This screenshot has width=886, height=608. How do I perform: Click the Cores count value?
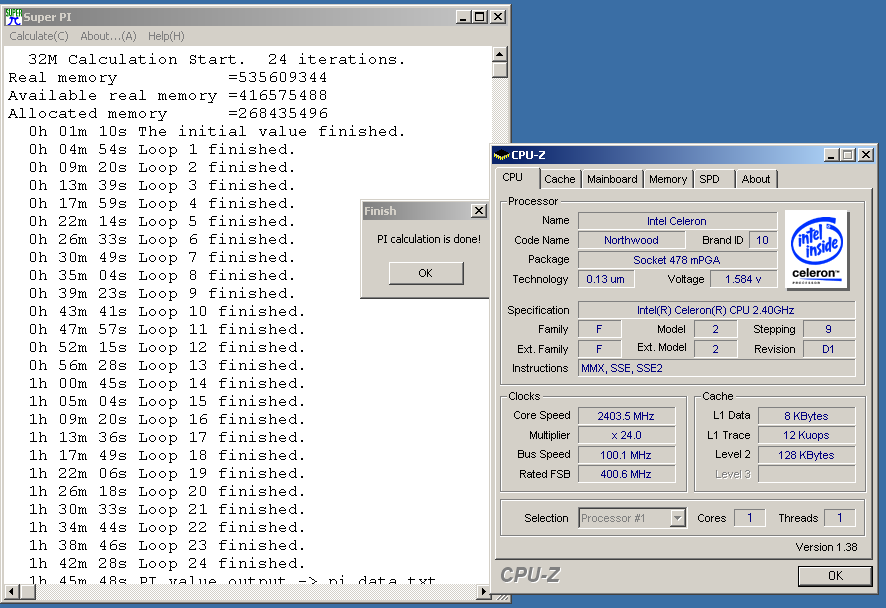coord(749,518)
